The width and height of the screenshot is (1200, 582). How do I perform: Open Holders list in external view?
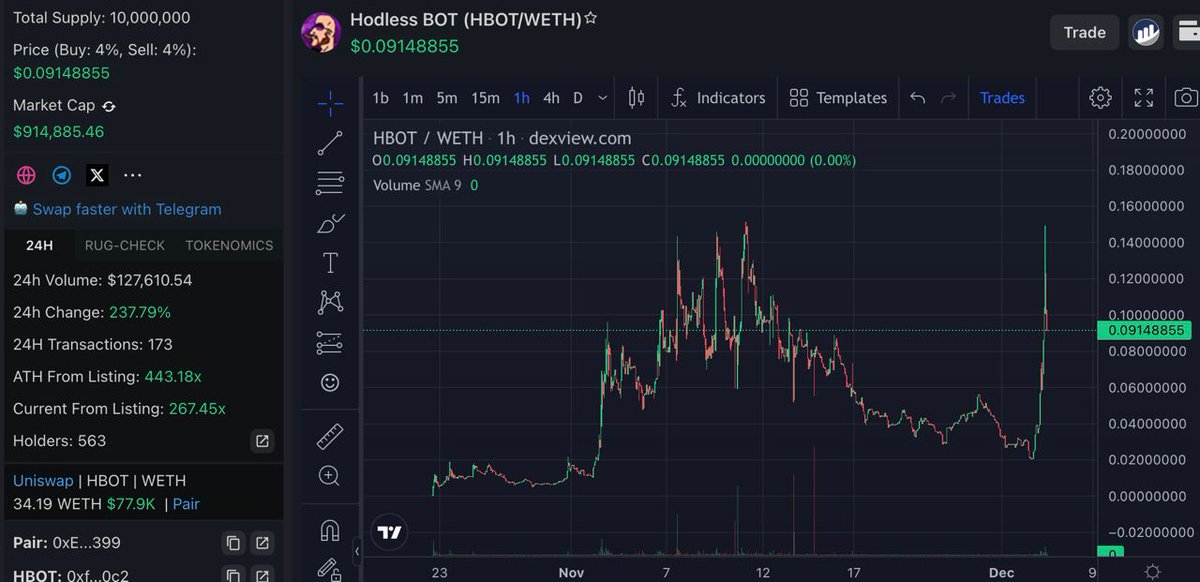point(262,441)
